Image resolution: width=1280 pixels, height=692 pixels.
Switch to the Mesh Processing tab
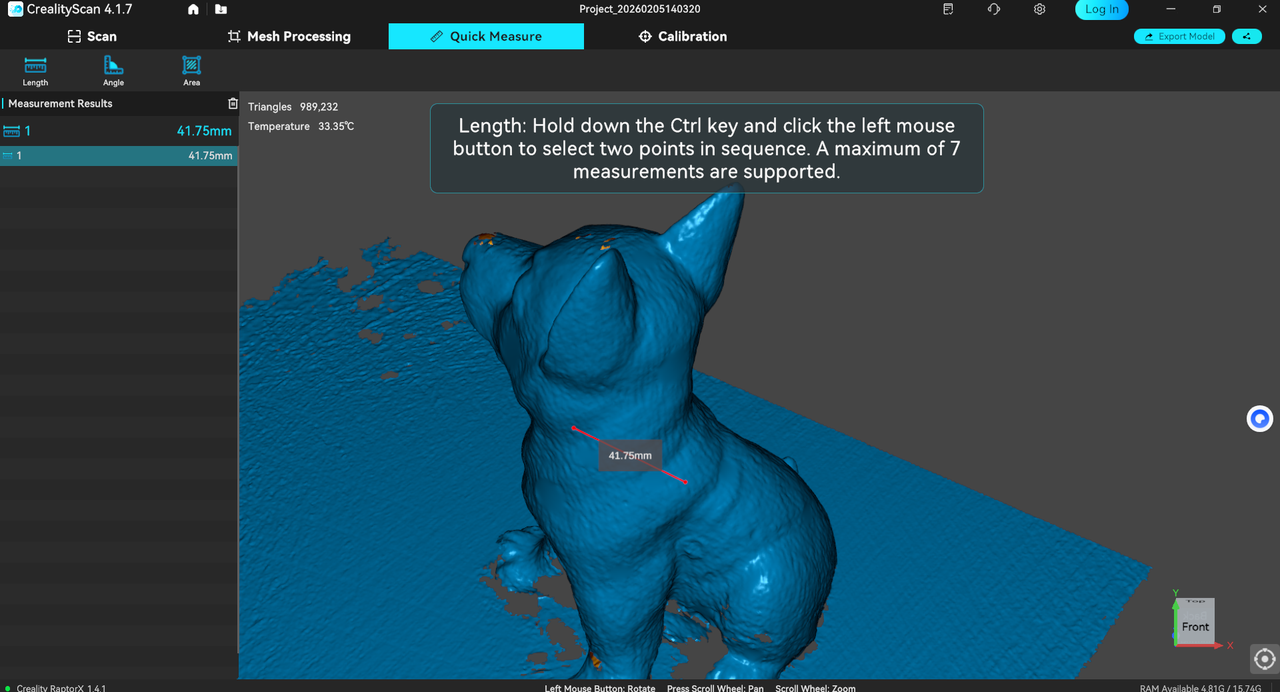pos(289,37)
